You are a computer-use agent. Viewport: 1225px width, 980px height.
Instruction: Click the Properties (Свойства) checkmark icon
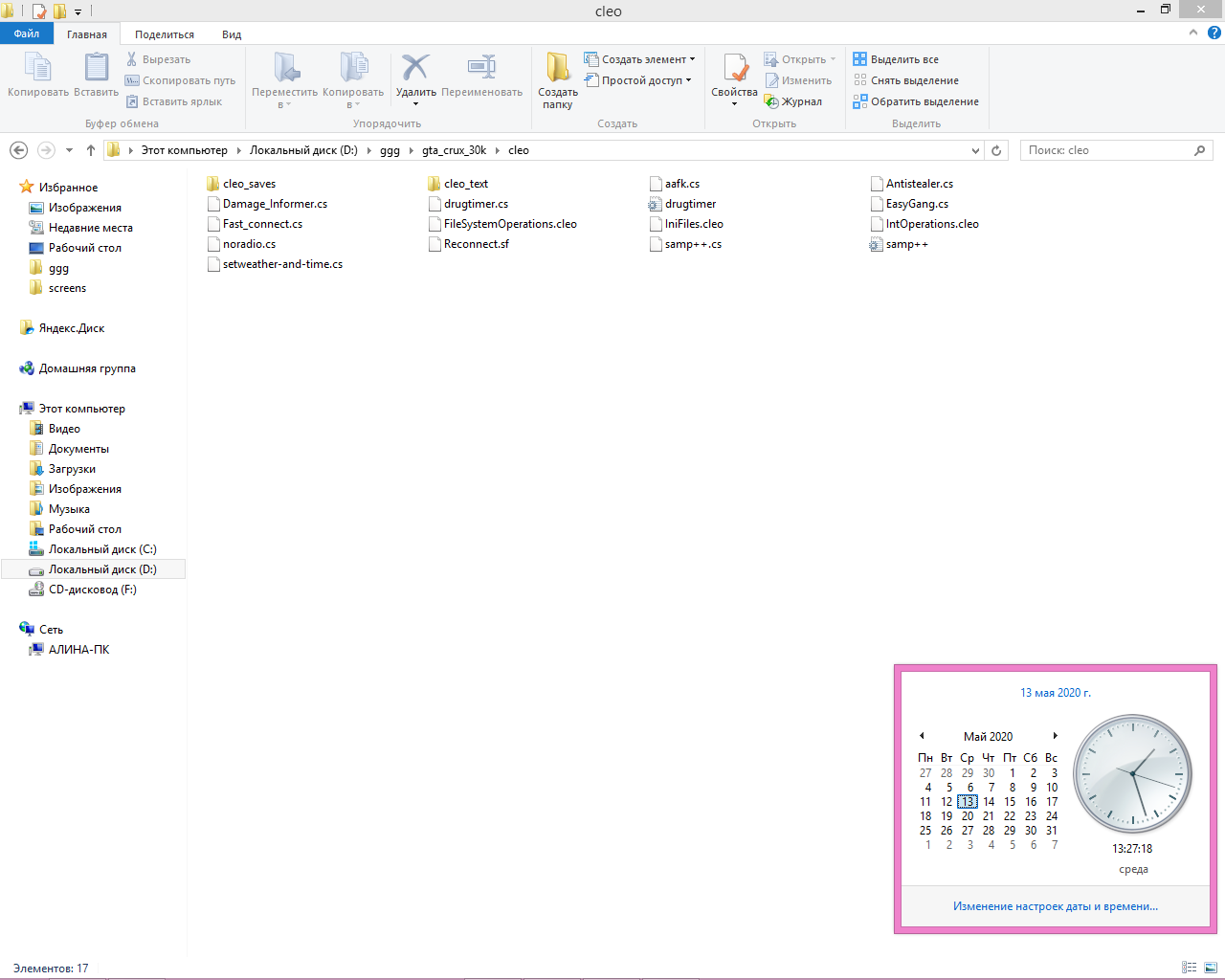[x=734, y=68]
